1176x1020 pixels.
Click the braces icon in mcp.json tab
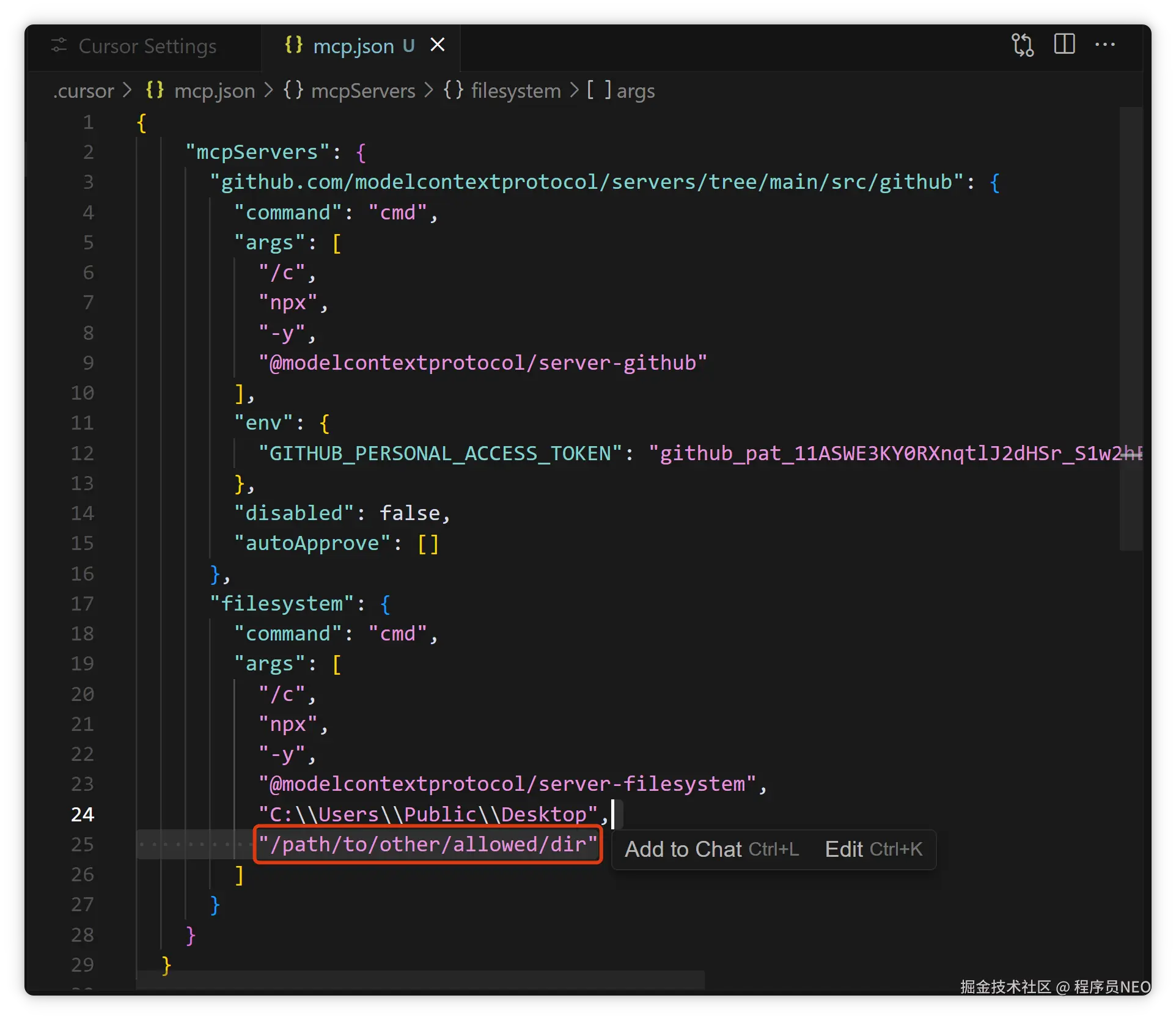point(293,45)
